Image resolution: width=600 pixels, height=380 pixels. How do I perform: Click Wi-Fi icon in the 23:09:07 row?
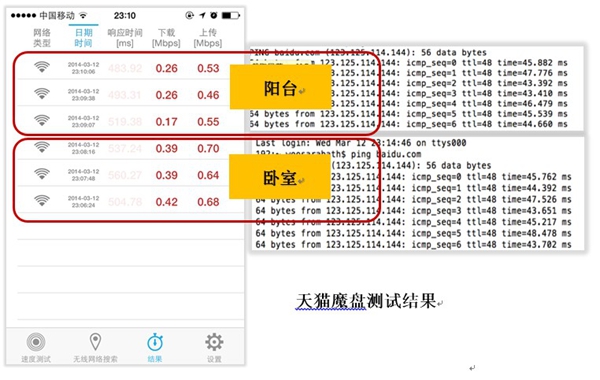point(42,121)
